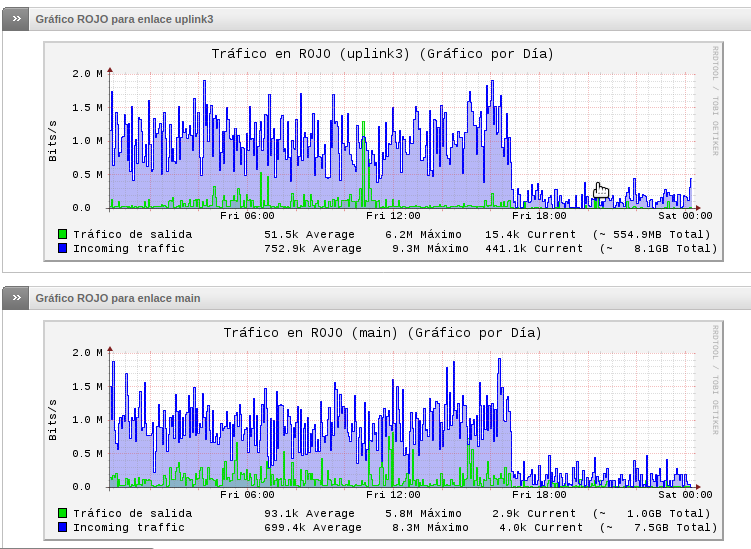The width and height of the screenshot is (751, 549).
Task: Click '51.5k Average' value in uplink3 legend
Action: pyautogui.click(x=309, y=234)
